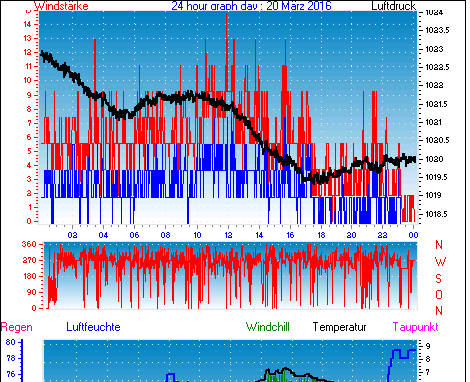
Task: Select '1021.5' on the Luftdruck axis
Action: coord(437,104)
